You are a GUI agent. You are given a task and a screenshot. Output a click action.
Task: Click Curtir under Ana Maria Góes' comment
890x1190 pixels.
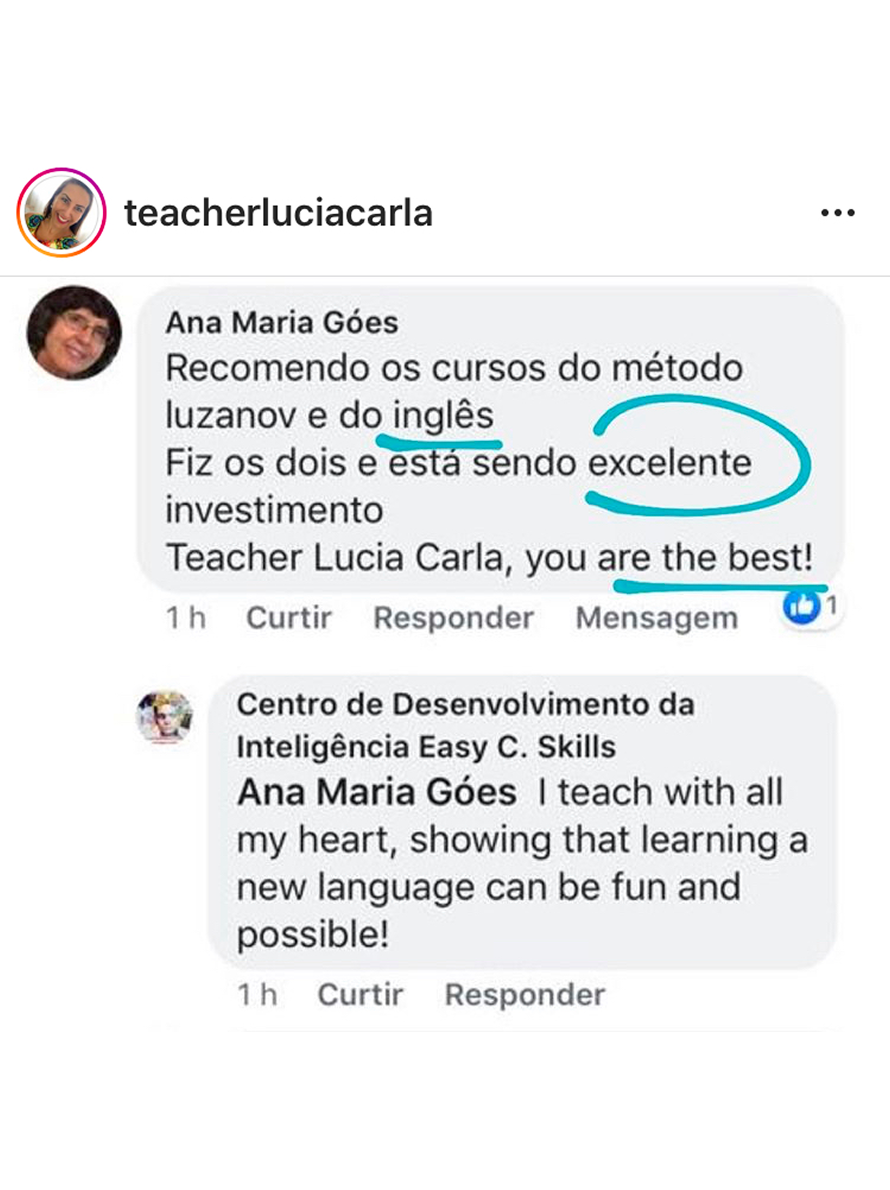coord(288,618)
